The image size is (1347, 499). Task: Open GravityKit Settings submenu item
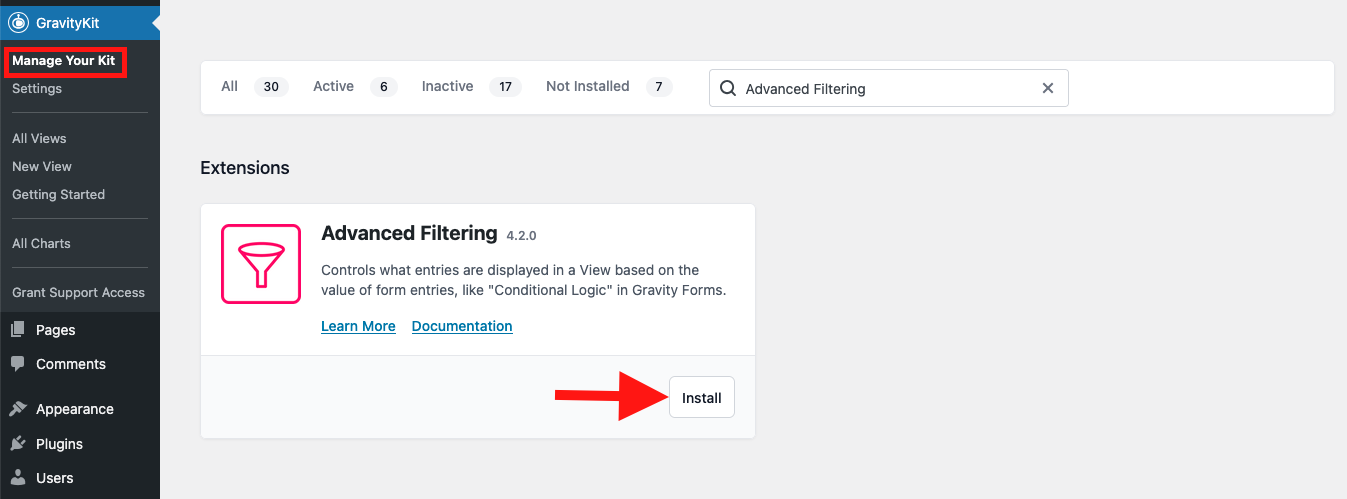37,89
